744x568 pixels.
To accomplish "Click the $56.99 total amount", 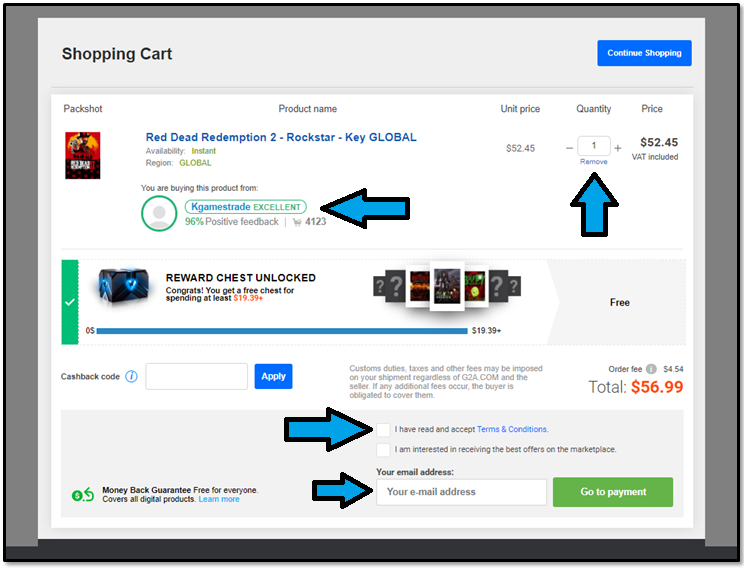I will click(657, 387).
